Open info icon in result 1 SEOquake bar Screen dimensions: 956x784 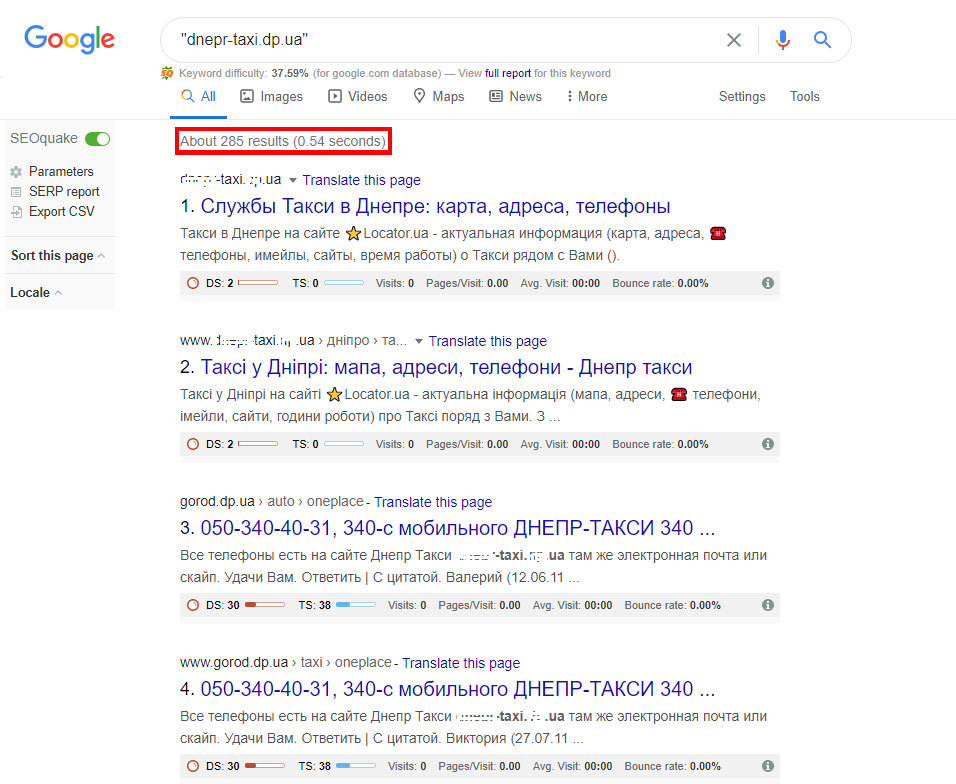tap(768, 283)
